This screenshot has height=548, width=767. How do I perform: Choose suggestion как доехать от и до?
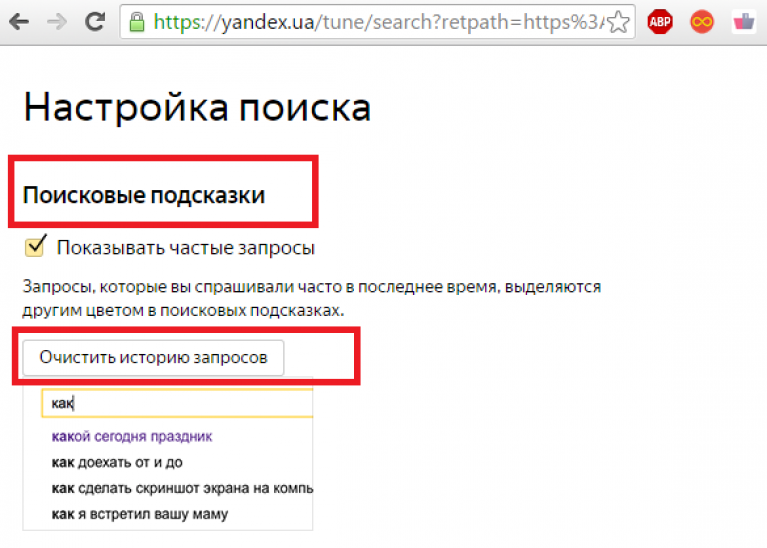pos(117,462)
